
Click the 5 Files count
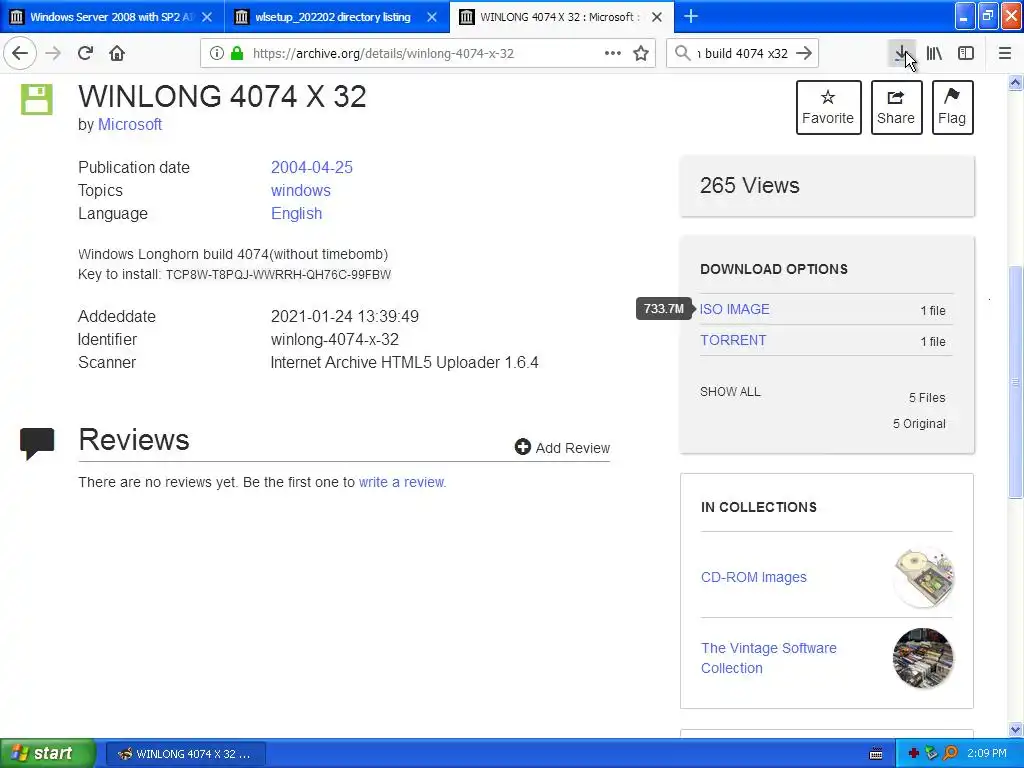click(x=927, y=398)
